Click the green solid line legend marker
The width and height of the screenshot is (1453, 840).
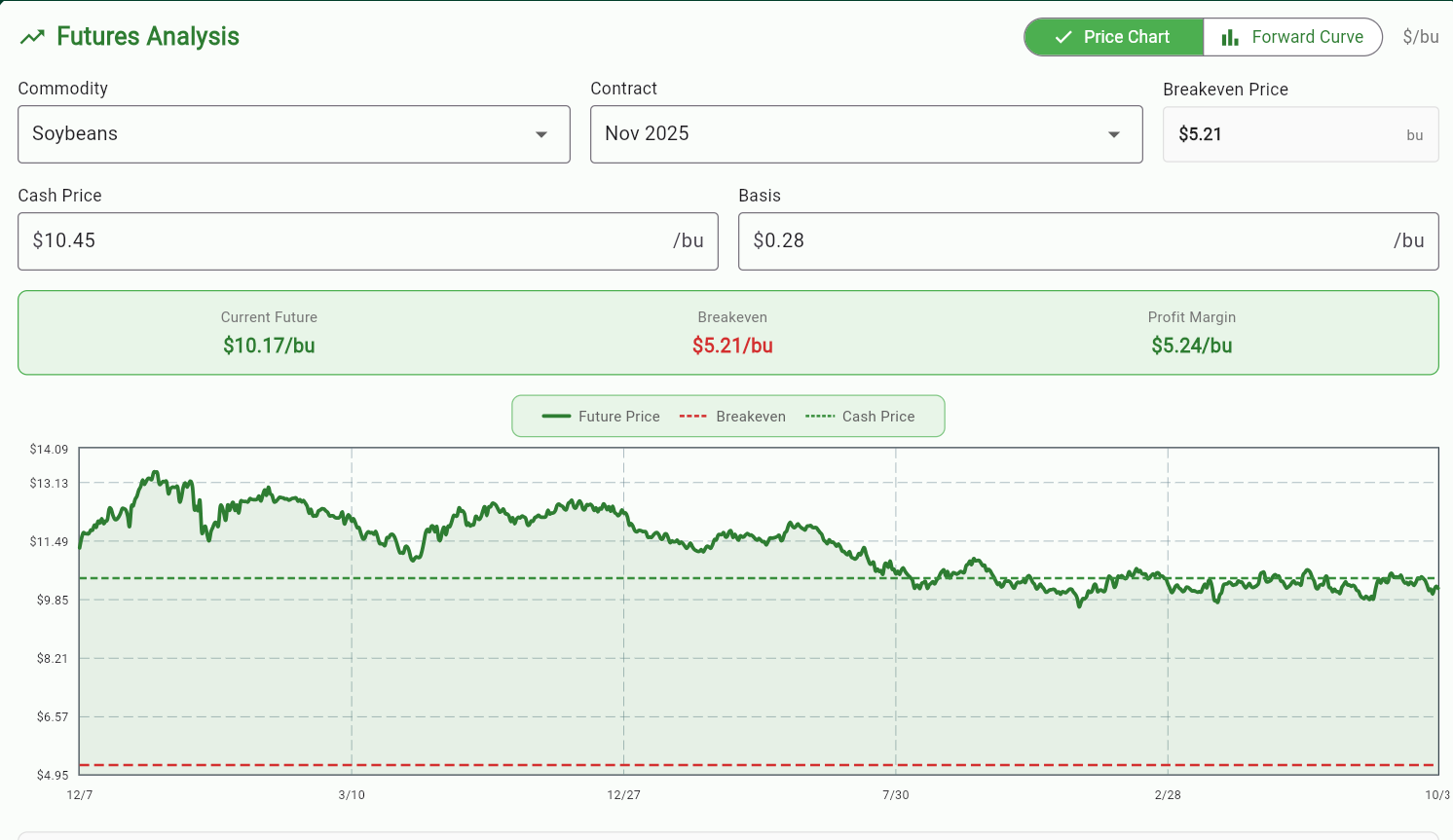coord(555,416)
